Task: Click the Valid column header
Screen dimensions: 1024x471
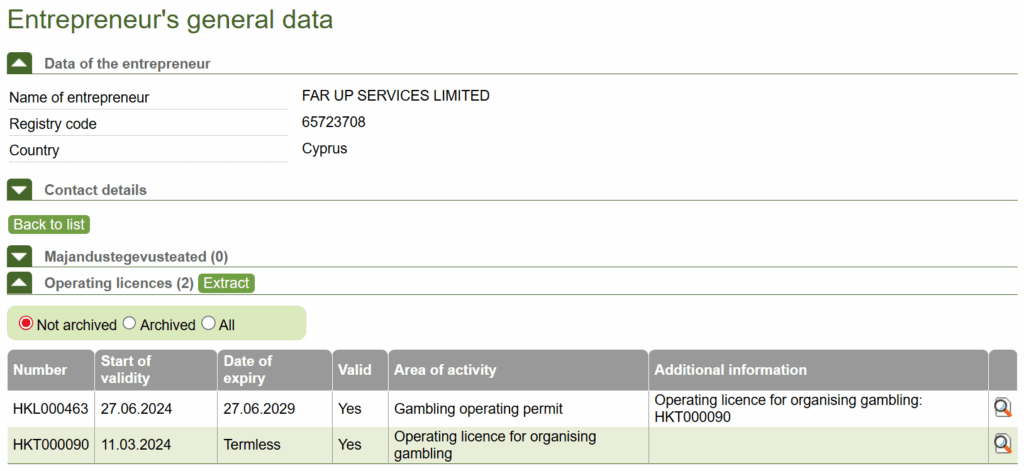Action: click(x=354, y=370)
